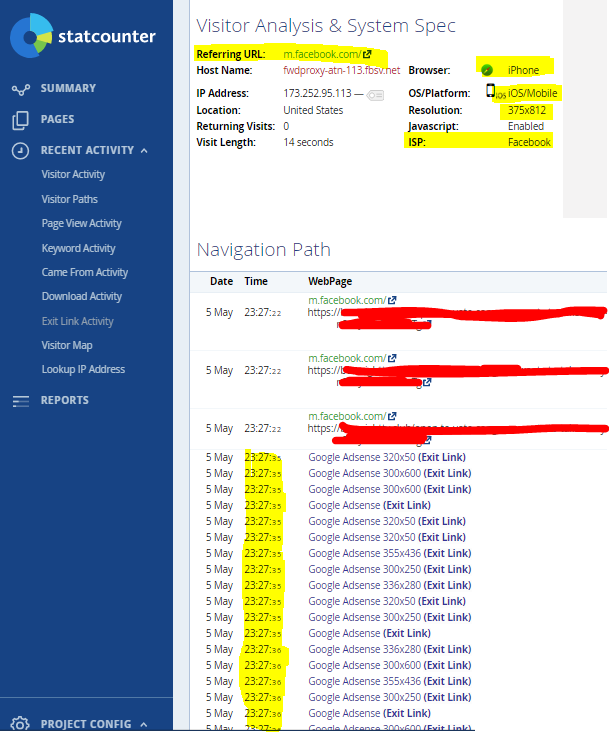Go to Visitor Activity
Viewport: 609px width, 732px height.
click(x=73, y=175)
